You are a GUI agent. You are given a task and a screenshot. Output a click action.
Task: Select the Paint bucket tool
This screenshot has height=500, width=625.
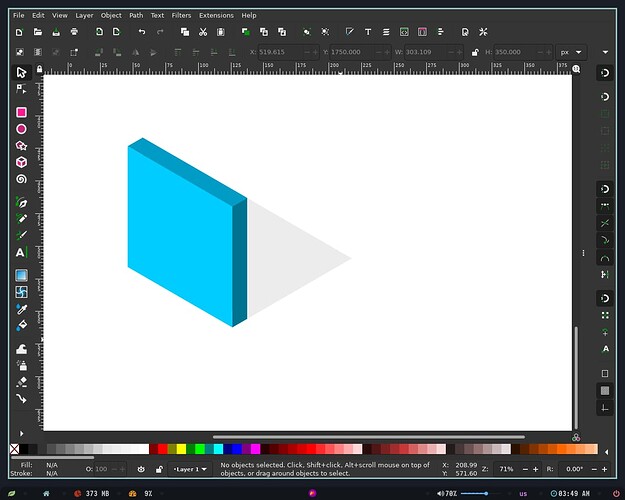click(22, 325)
